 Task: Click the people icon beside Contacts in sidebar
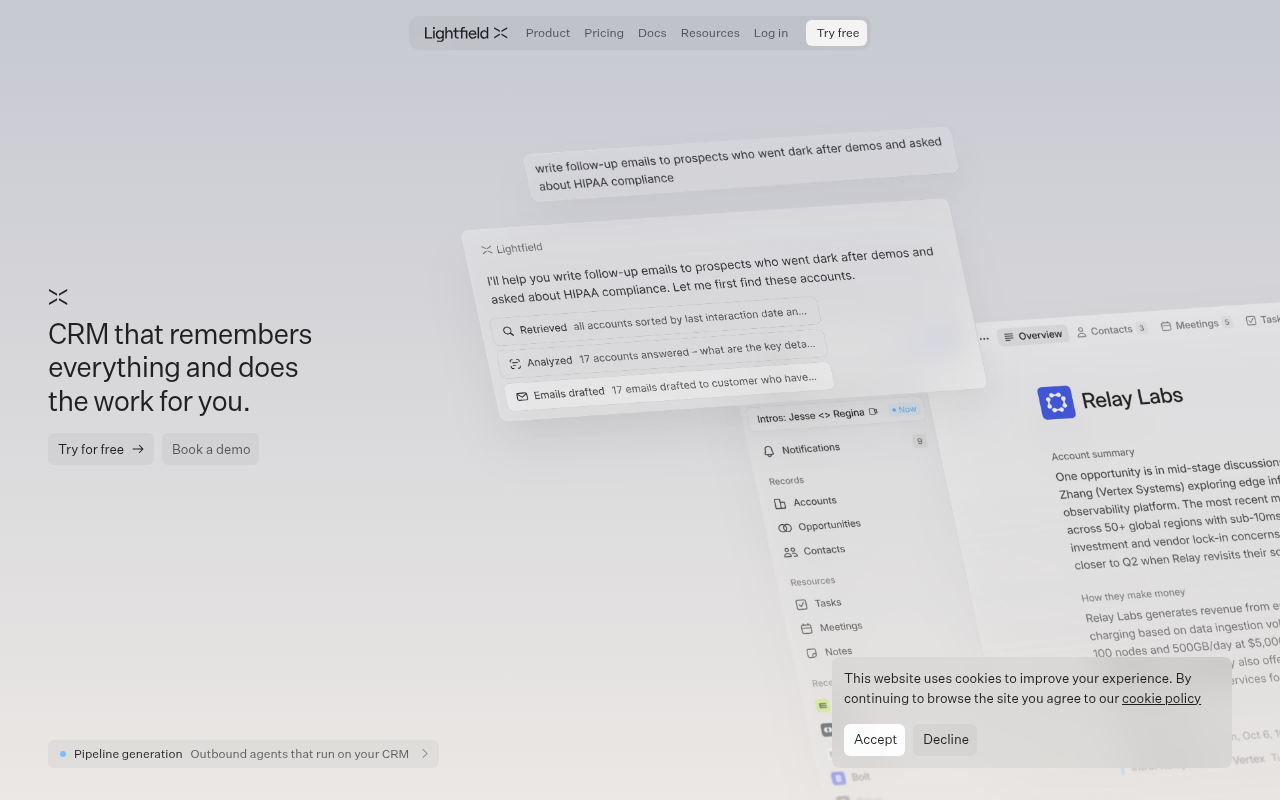pos(790,552)
